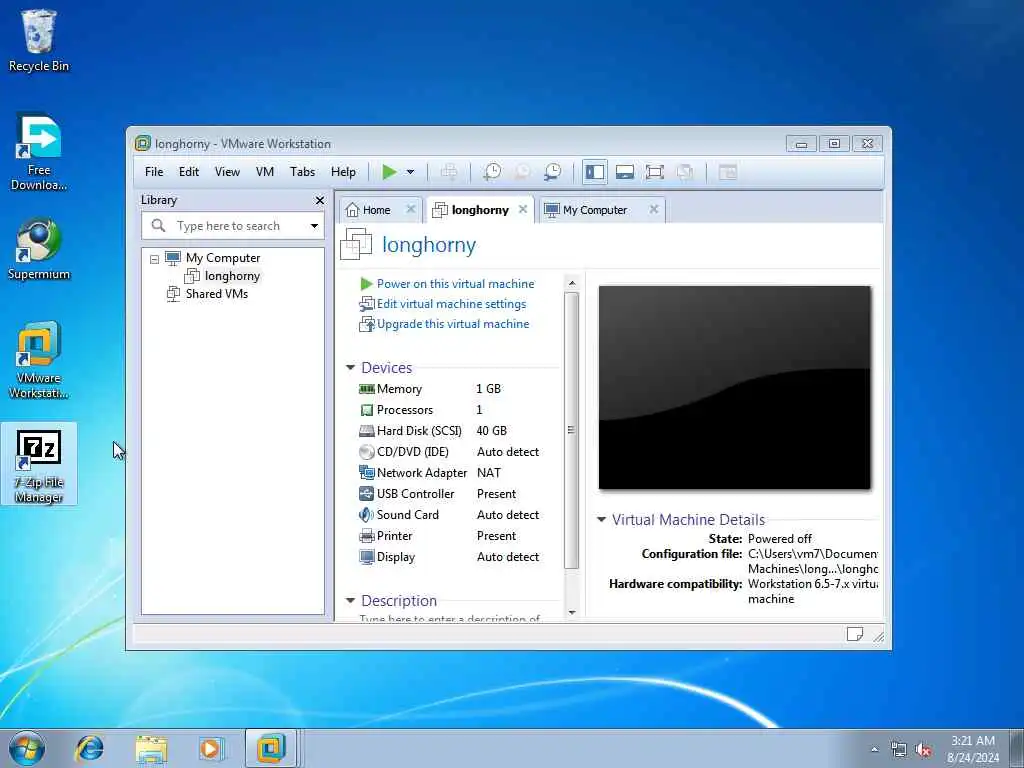Select the Display device
1024x768 pixels.
[x=451, y=557]
